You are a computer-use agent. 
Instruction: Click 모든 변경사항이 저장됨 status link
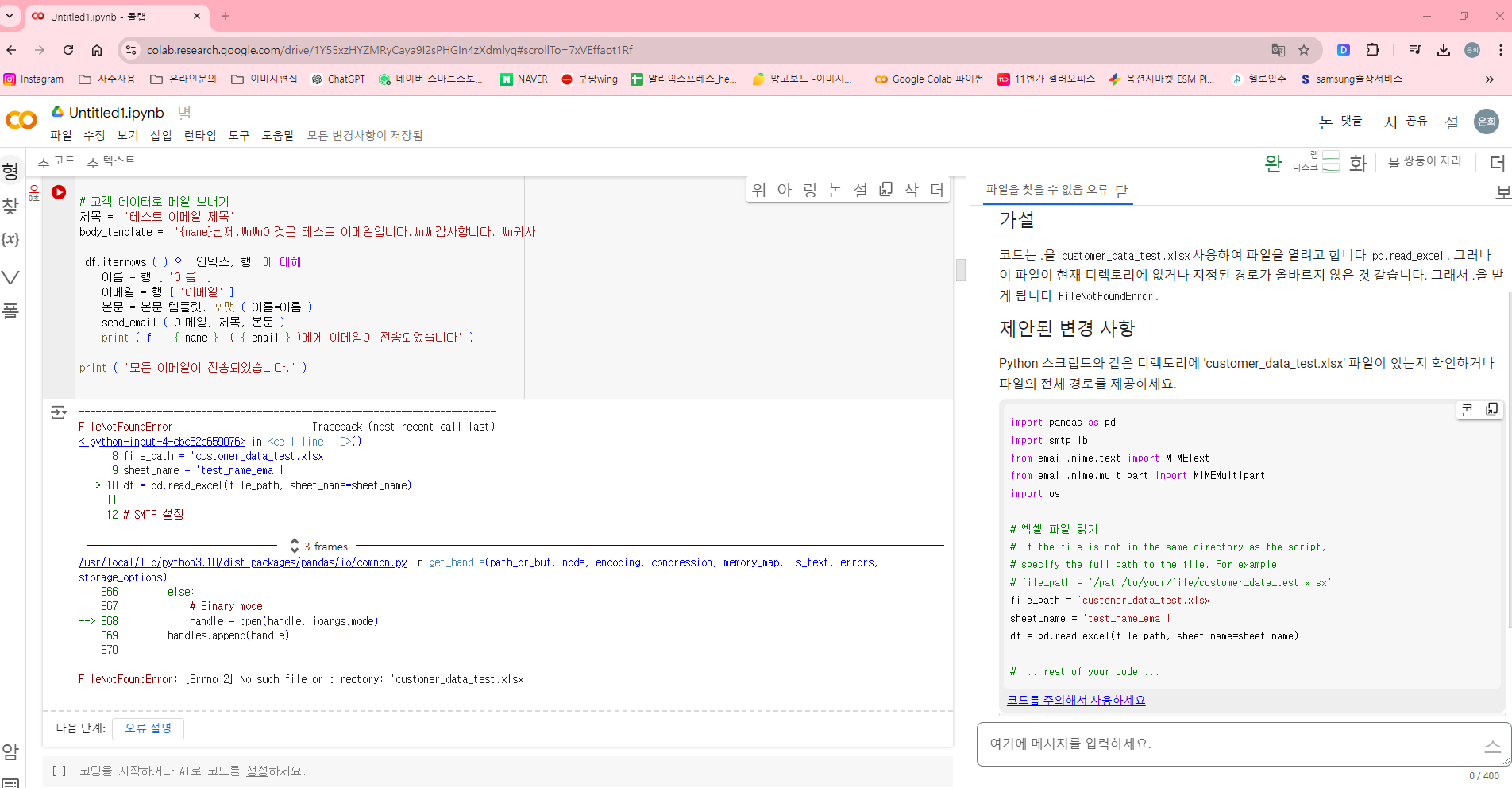coord(364,135)
